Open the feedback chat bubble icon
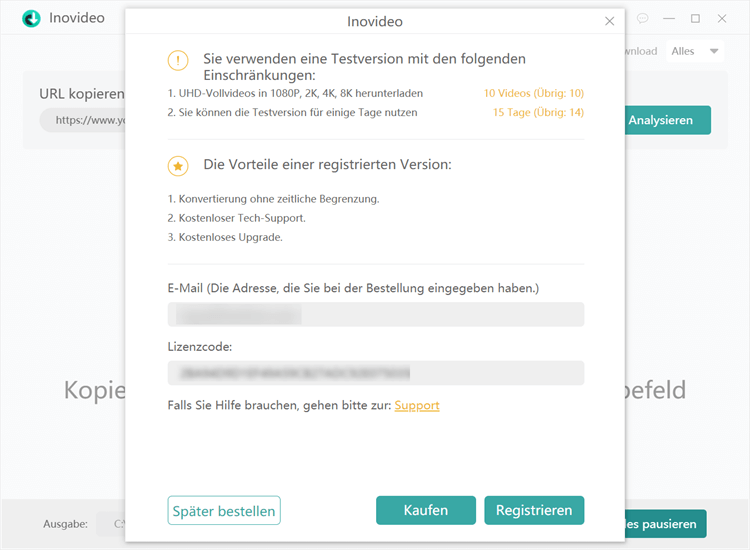This screenshot has width=750, height=550. (x=642, y=19)
